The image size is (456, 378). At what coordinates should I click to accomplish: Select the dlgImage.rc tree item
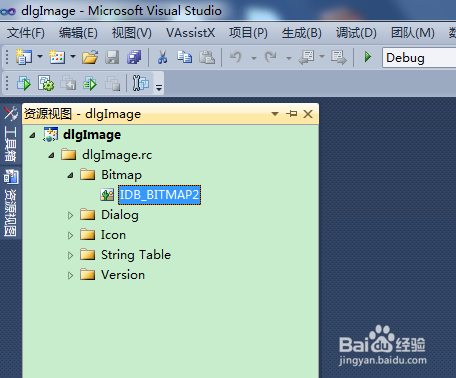click(x=117, y=155)
